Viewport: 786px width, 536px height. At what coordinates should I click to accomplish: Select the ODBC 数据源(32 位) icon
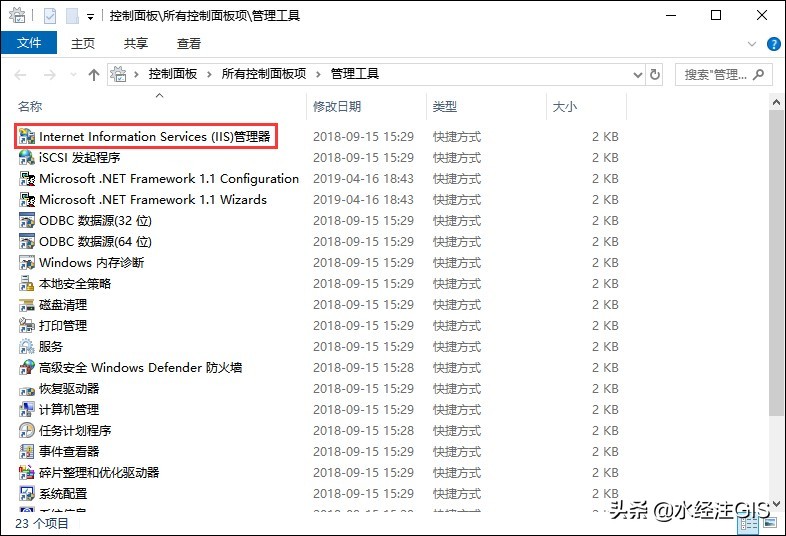(x=27, y=221)
